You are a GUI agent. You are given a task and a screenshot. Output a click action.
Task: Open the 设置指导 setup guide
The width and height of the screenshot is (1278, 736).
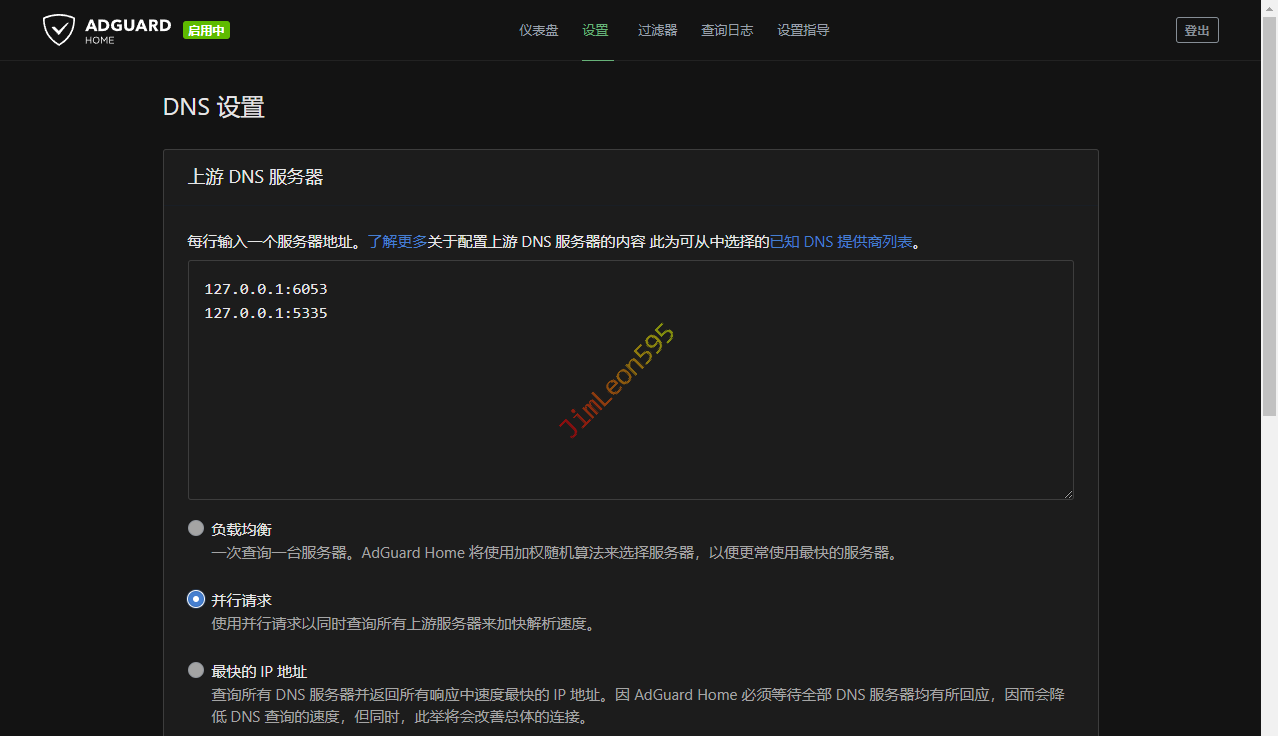click(x=803, y=30)
